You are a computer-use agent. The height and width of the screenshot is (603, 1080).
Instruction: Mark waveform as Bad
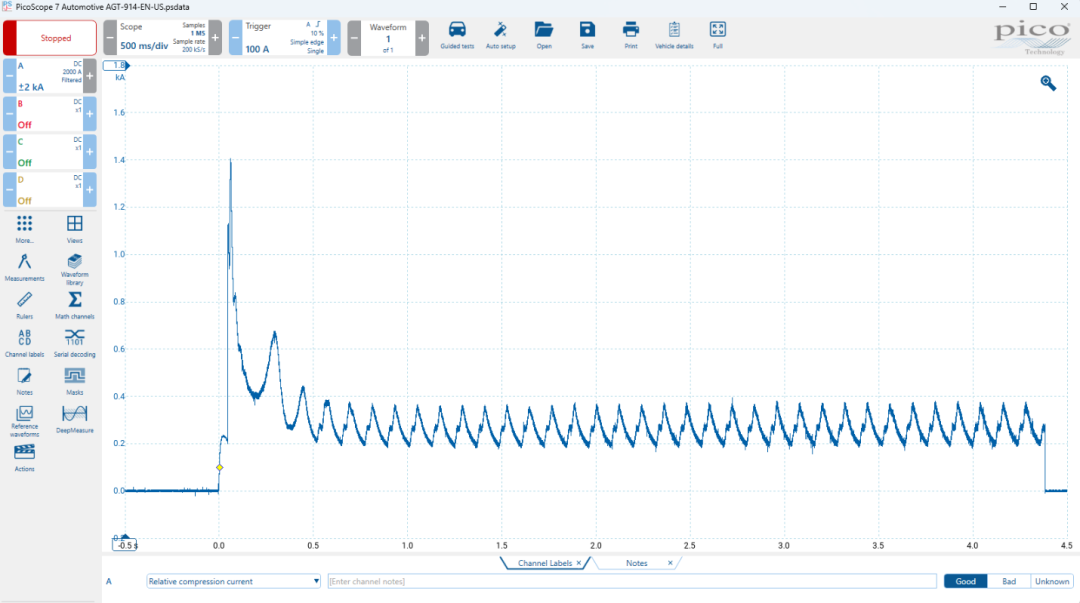pos(1008,581)
